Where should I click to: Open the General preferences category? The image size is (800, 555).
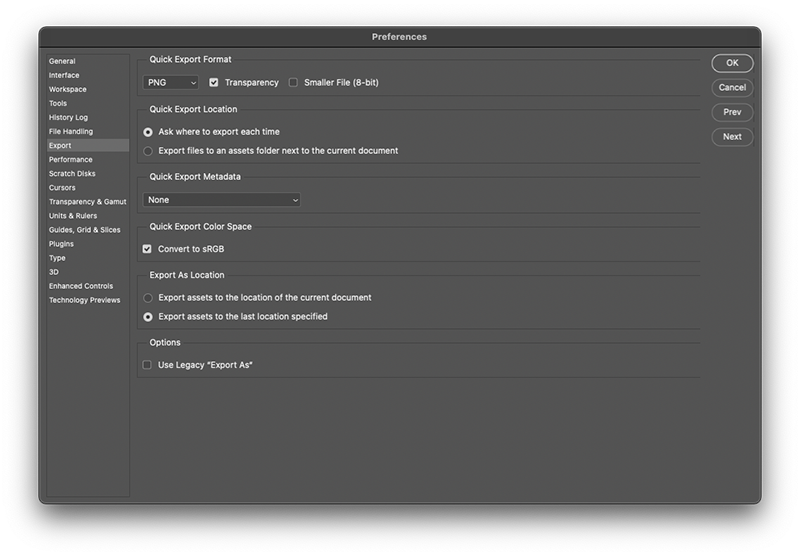tap(62, 62)
